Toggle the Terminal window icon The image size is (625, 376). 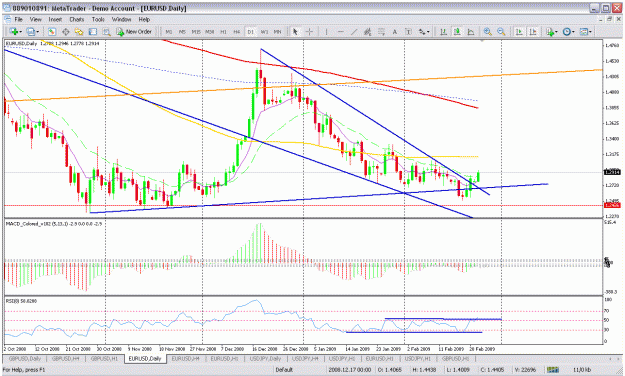coord(93,31)
